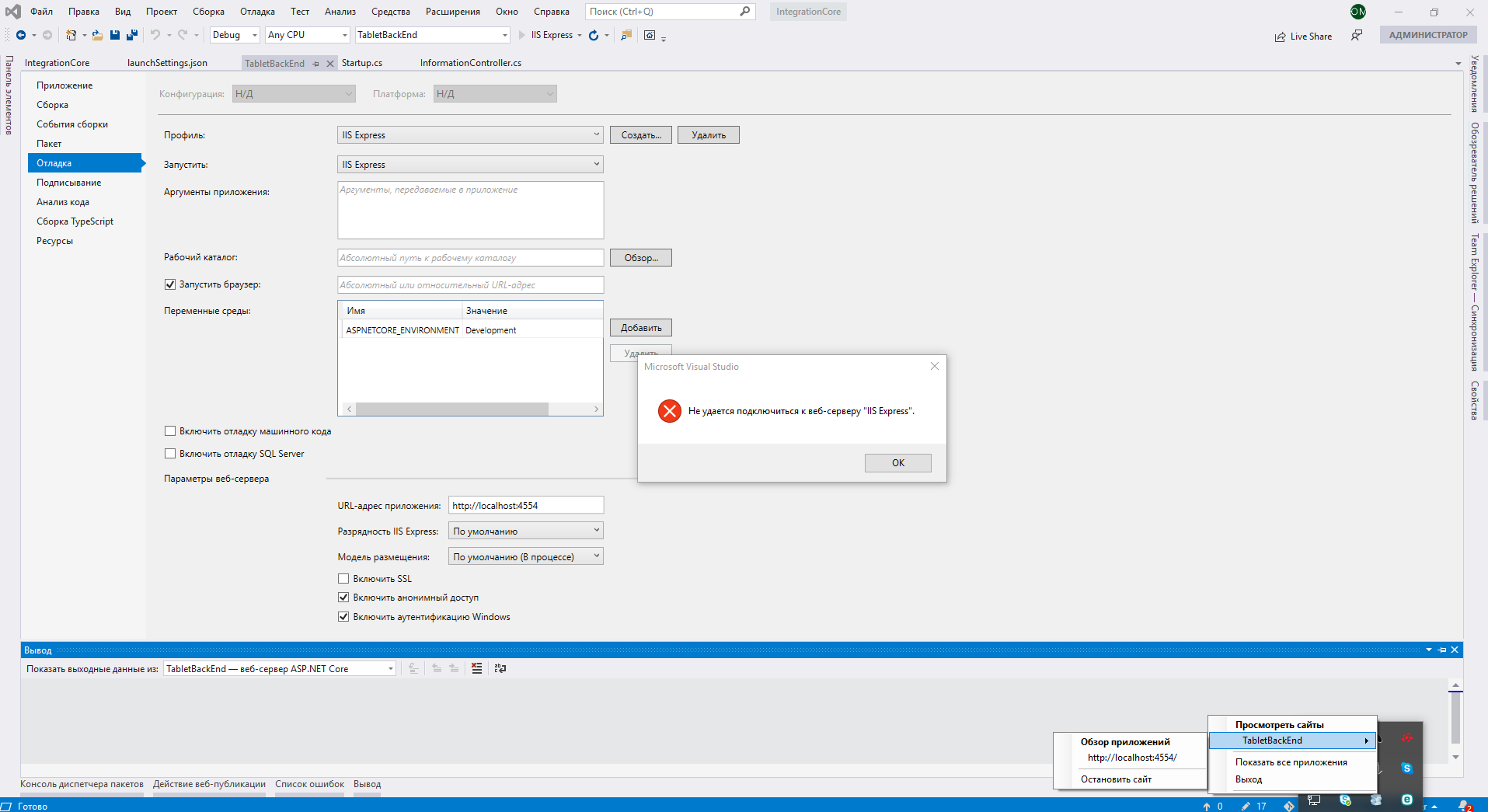1488x812 pixels.
Task: Check the Включить SSL checkbox
Action: [x=343, y=579]
